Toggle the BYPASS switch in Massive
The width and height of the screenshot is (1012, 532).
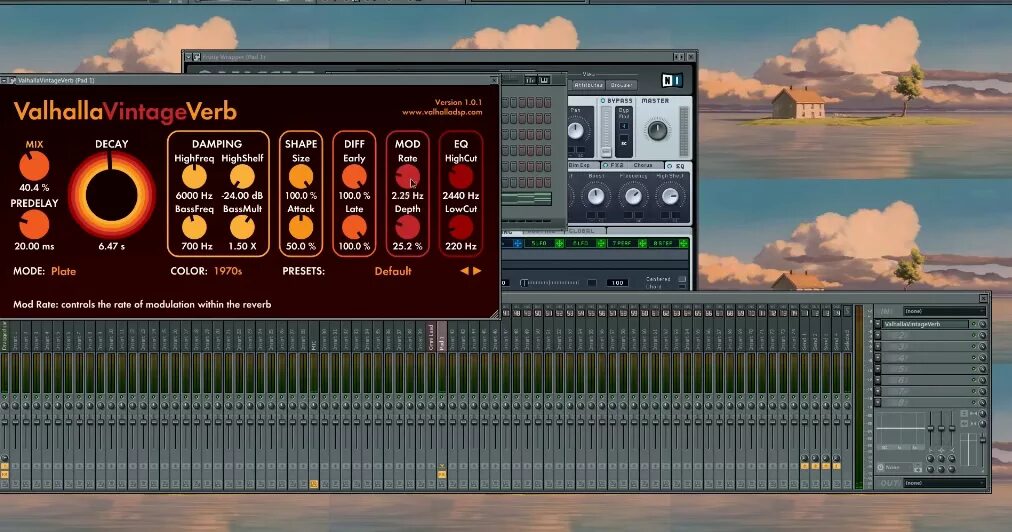(603, 101)
